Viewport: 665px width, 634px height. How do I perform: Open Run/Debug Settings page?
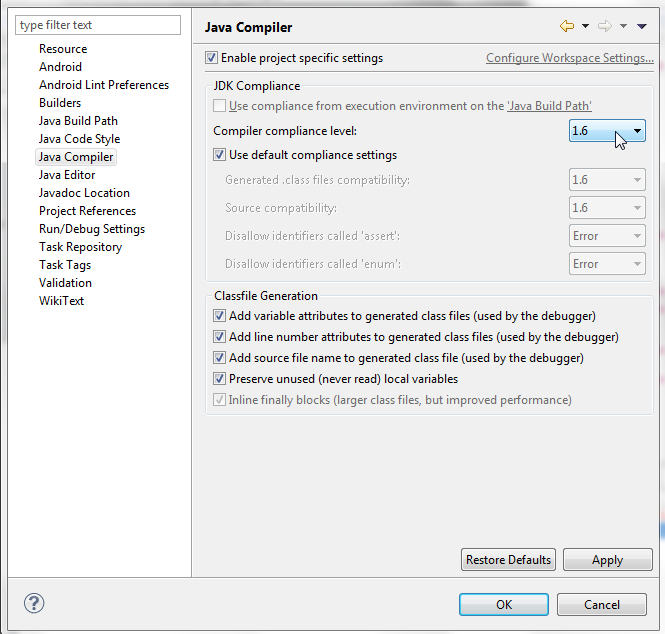click(x=92, y=229)
